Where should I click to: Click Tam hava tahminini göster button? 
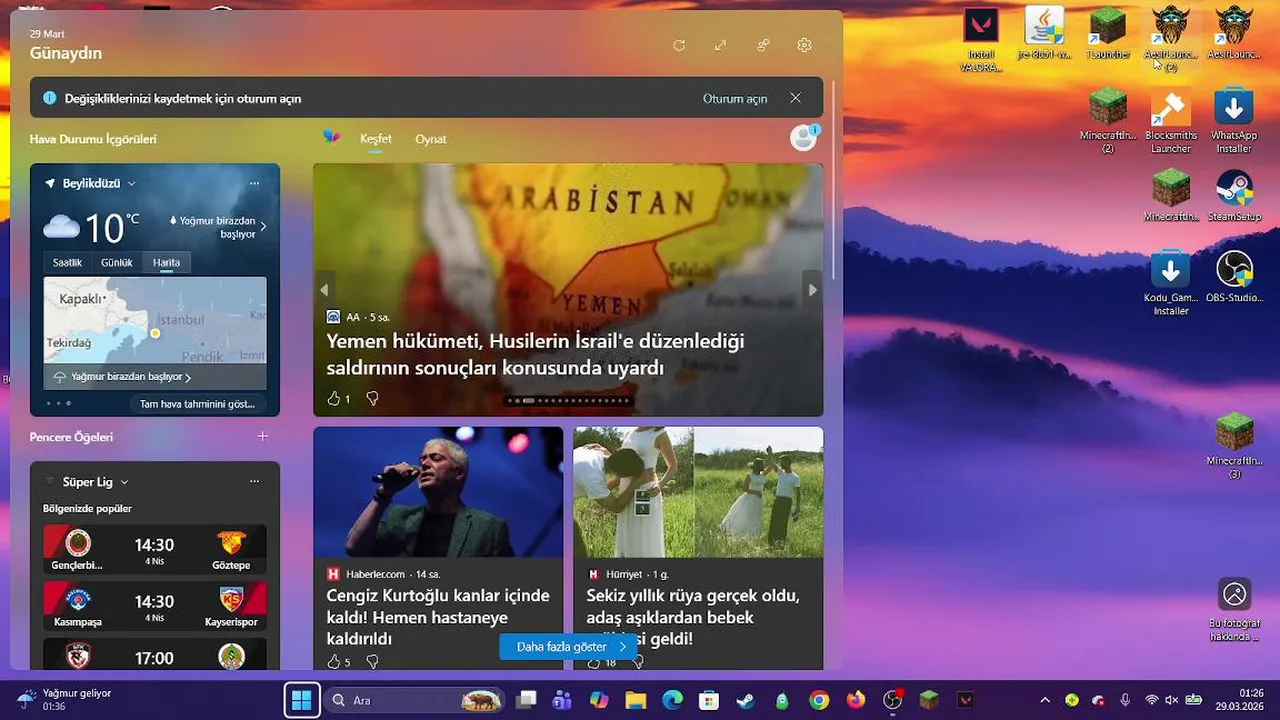pos(197,404)
